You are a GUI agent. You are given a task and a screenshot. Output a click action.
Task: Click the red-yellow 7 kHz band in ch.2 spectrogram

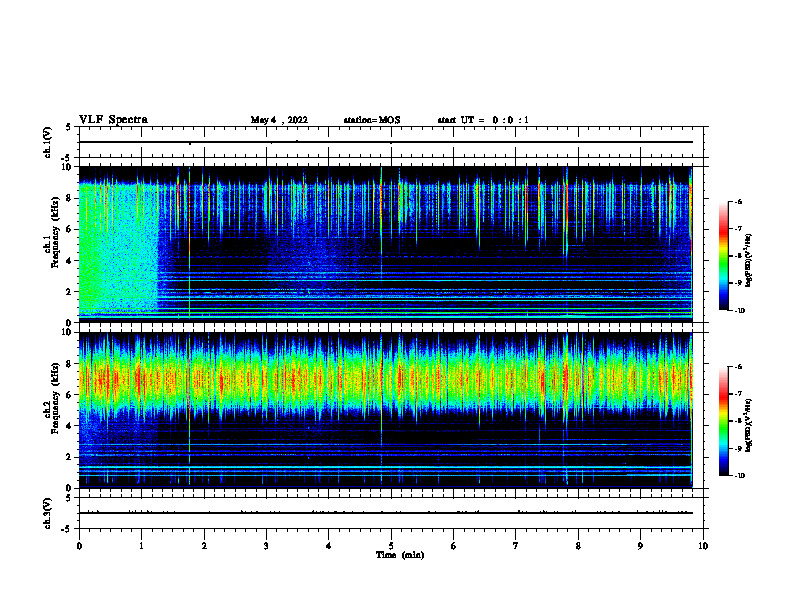click(386, 380)
